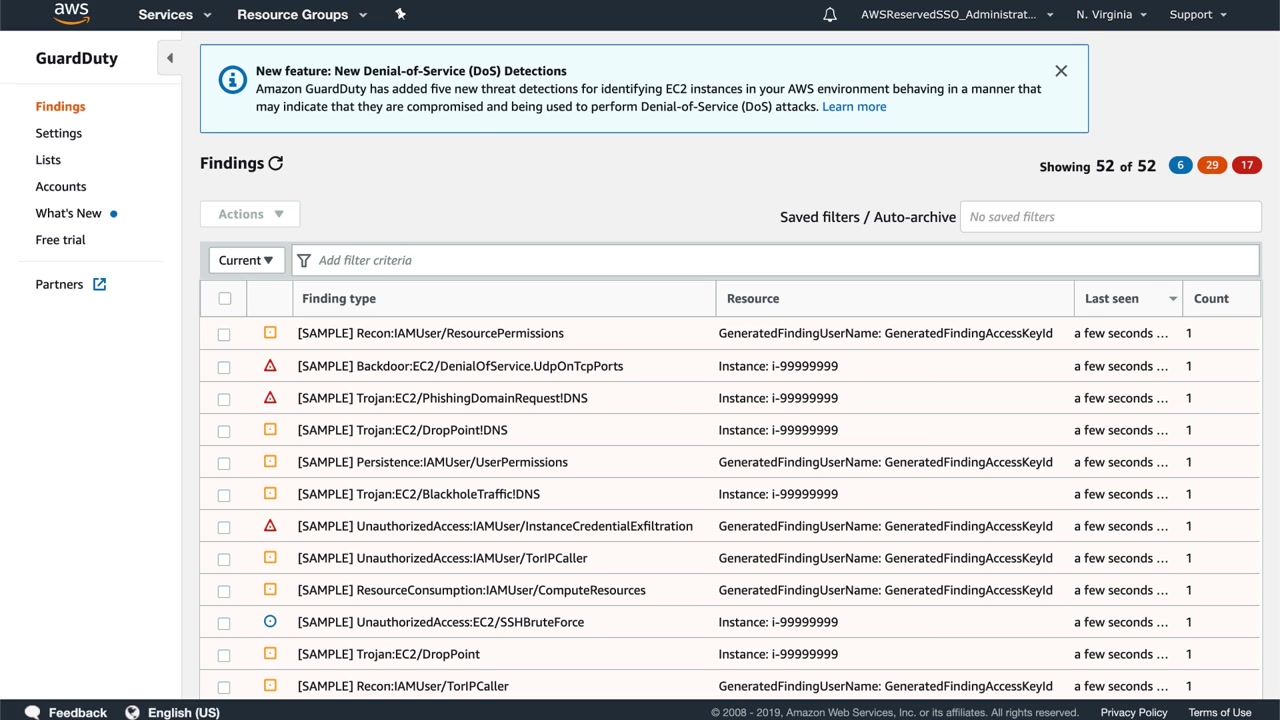Expand the Actions dropdown
This screenshot has width=1280, height=720.
[250, 214]
